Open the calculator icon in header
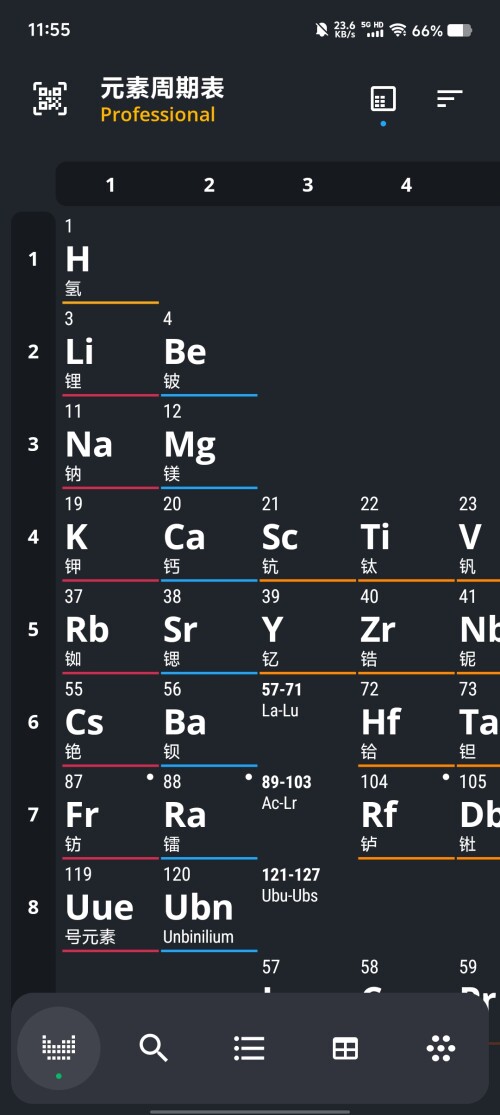 click(383, 99)
